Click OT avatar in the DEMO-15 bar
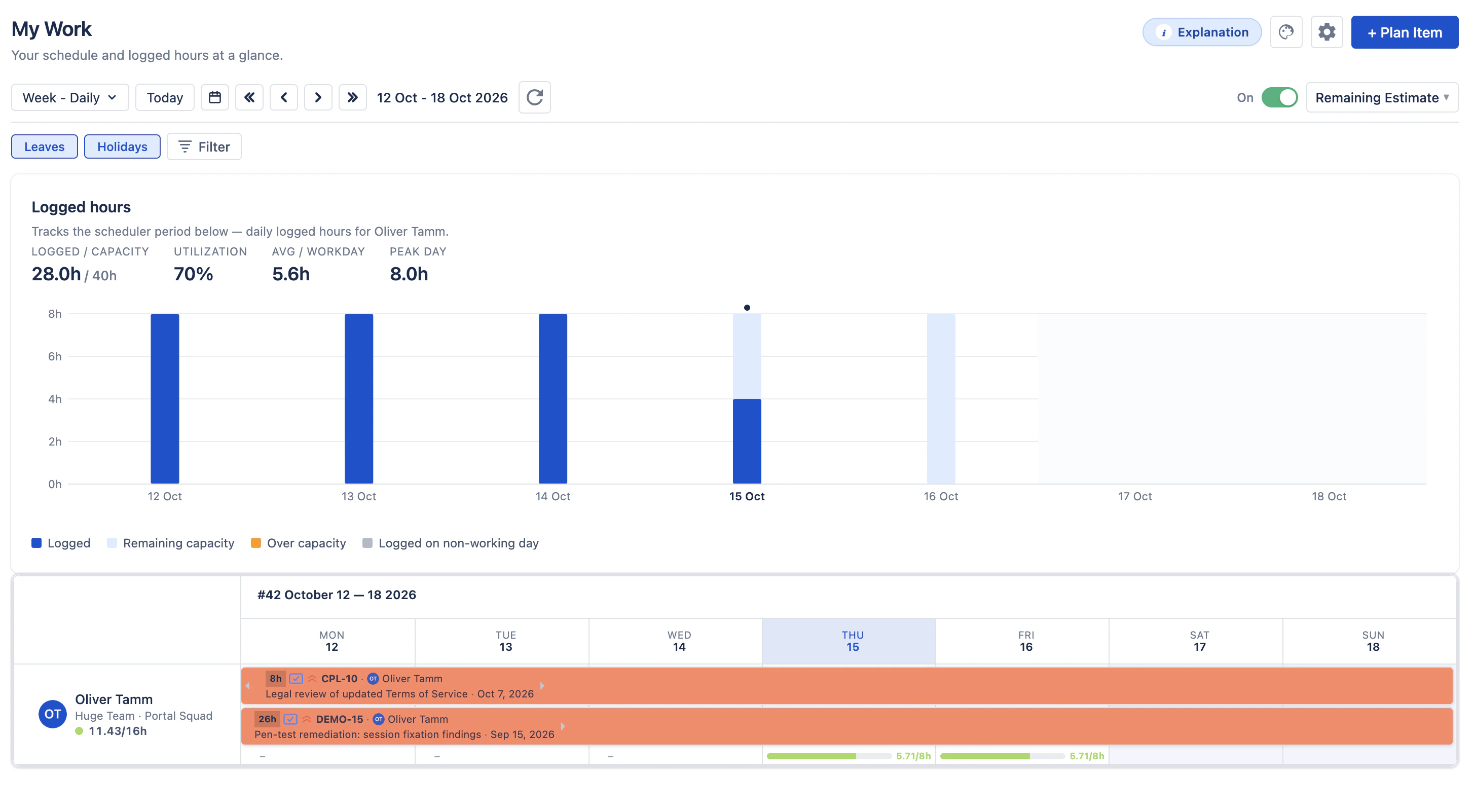This screenshot has width=1473, height=812. tap(379, 719)
